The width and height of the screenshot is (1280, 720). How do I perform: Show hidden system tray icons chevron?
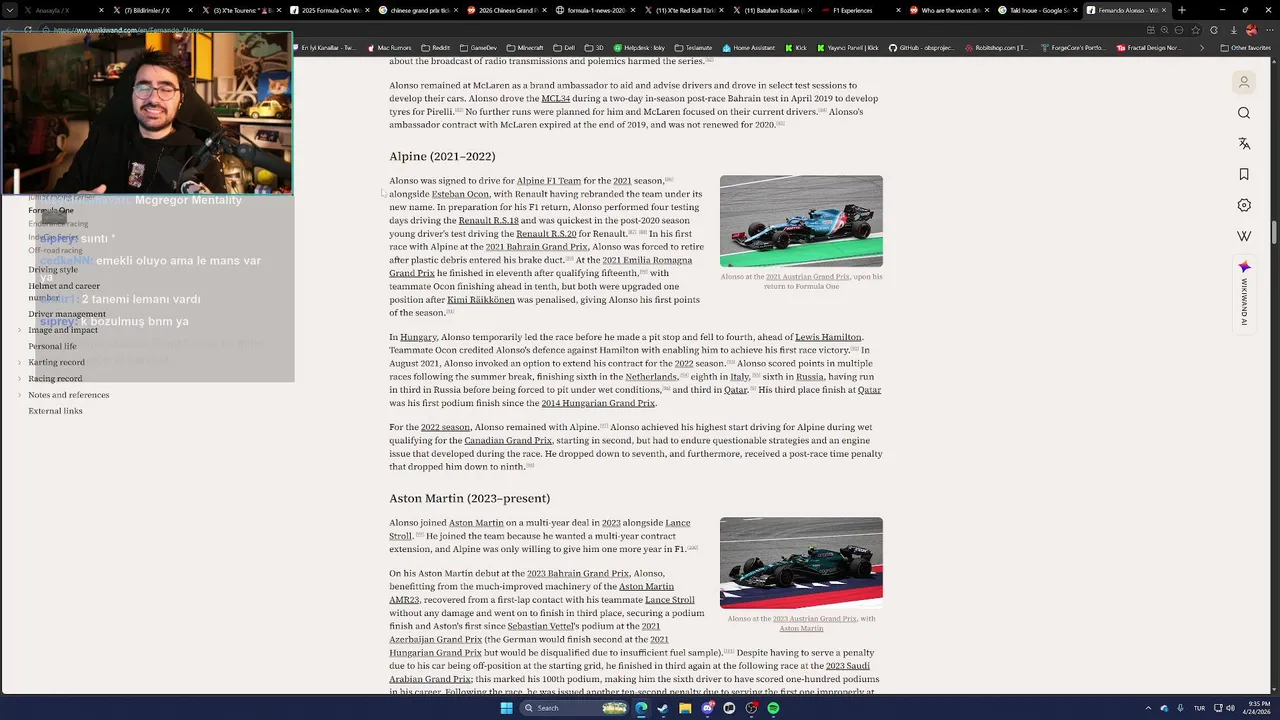click(x=1148, y=708)
